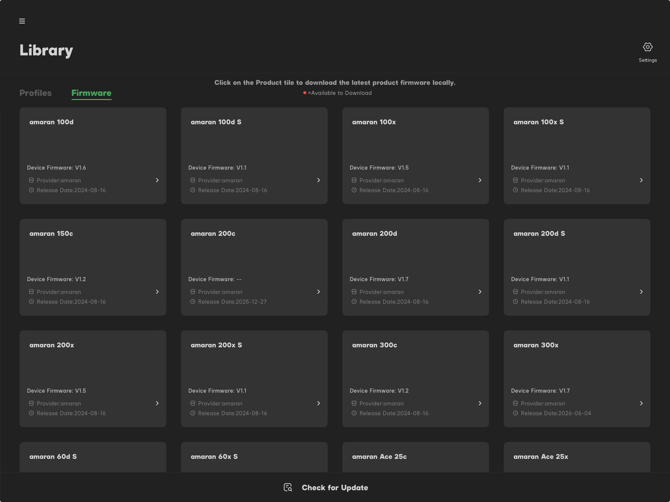This screenshot has height=502, width=670.
Task: Click release date clock icon on amaran 200c
Action: (x=193, y=302)
